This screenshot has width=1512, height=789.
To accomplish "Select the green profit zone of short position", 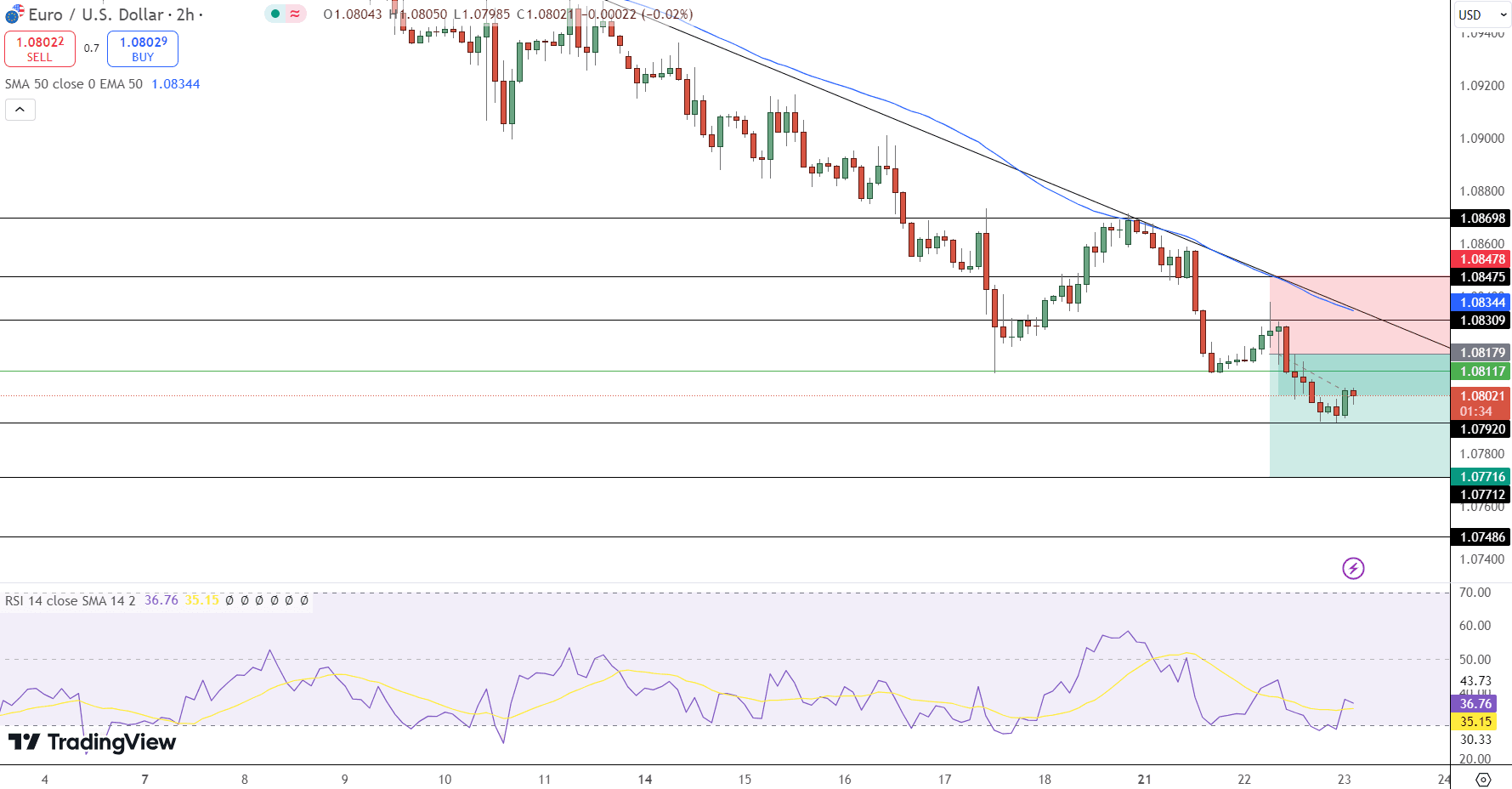I will tap(1360, 416).
